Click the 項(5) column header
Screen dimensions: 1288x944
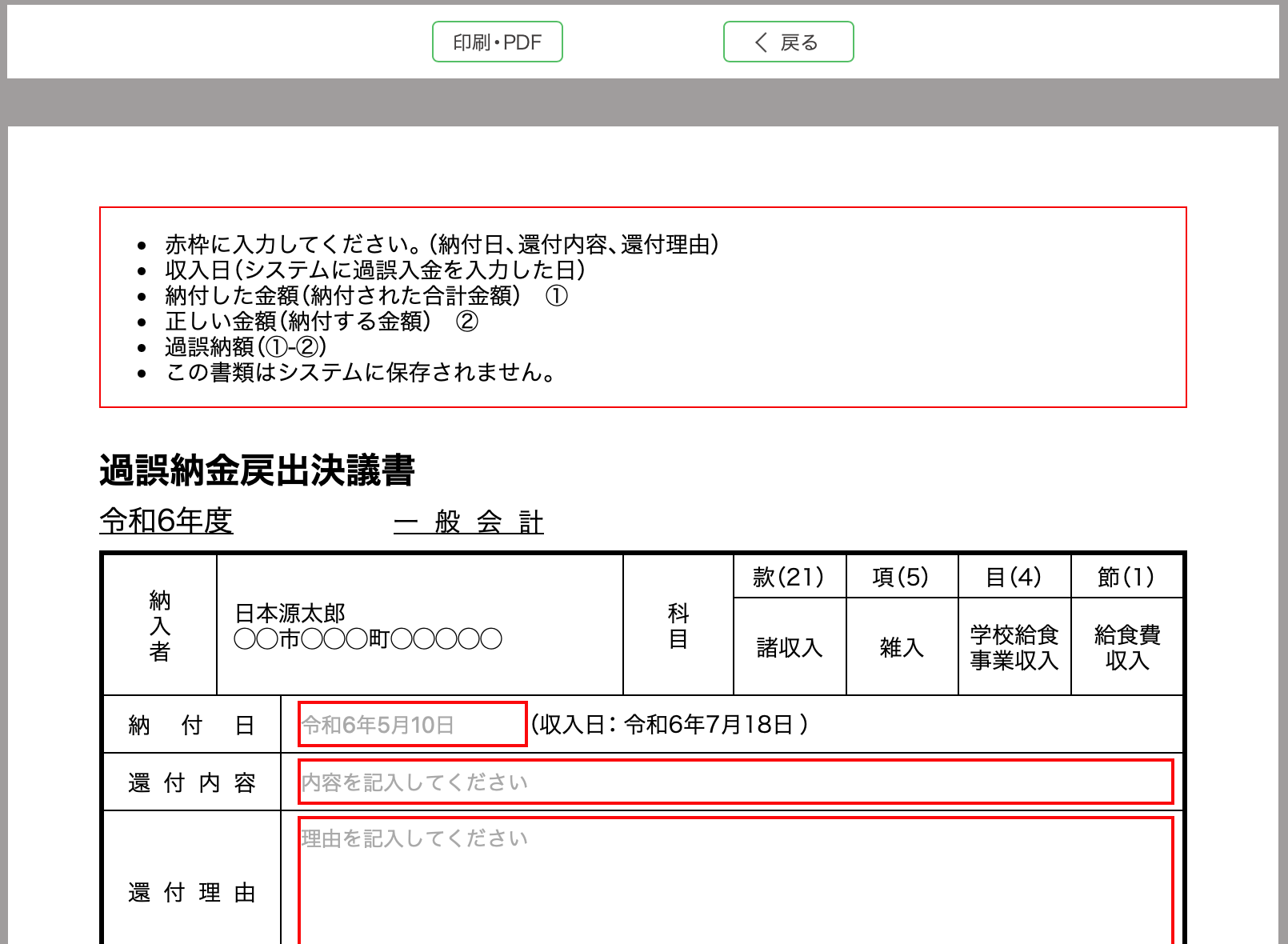coord(901,577)
